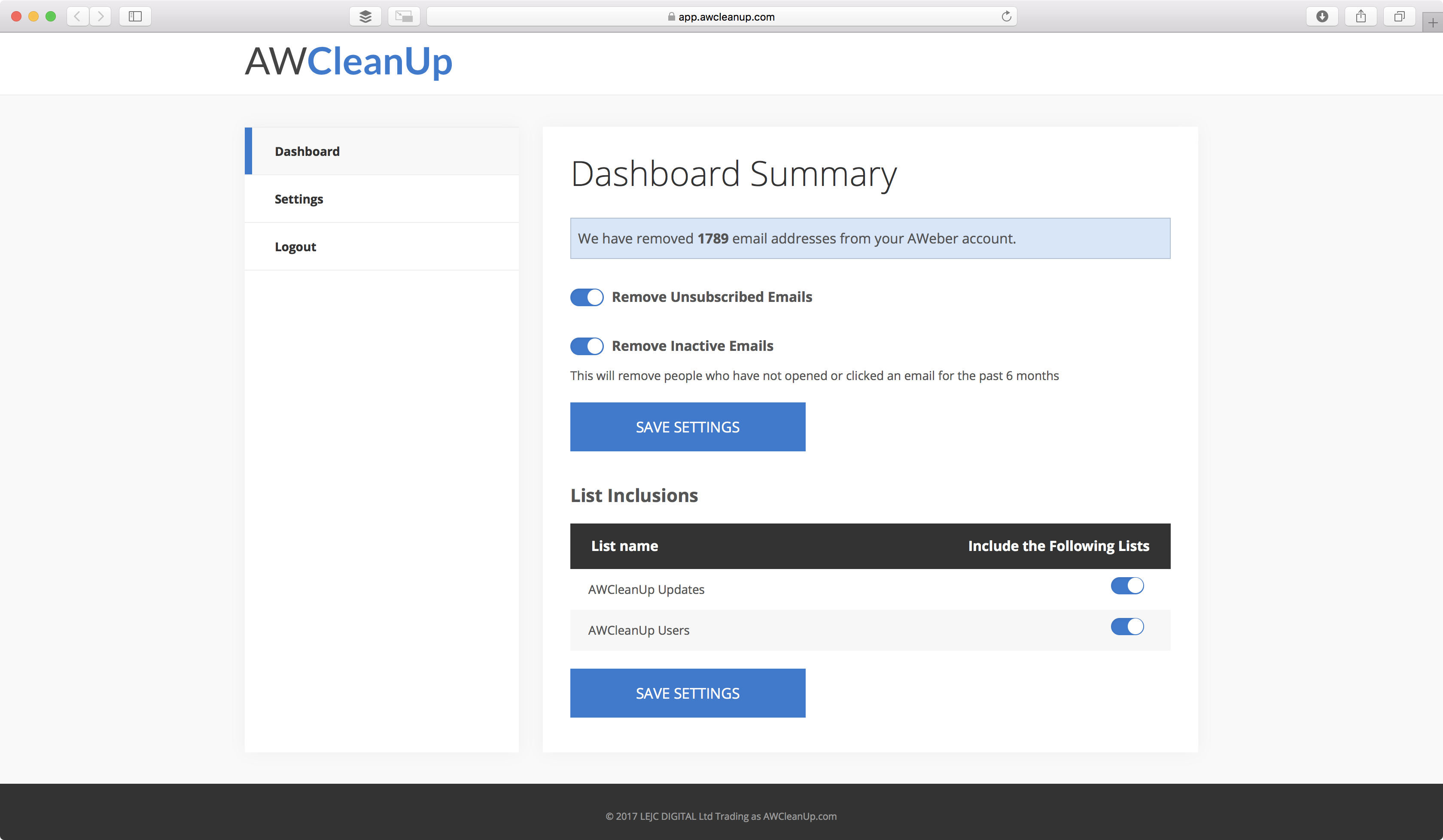The height and width of the screenshot is (840, 1443).
Task: Navigate back using the browser arrow
Action: tap(77, 16)
